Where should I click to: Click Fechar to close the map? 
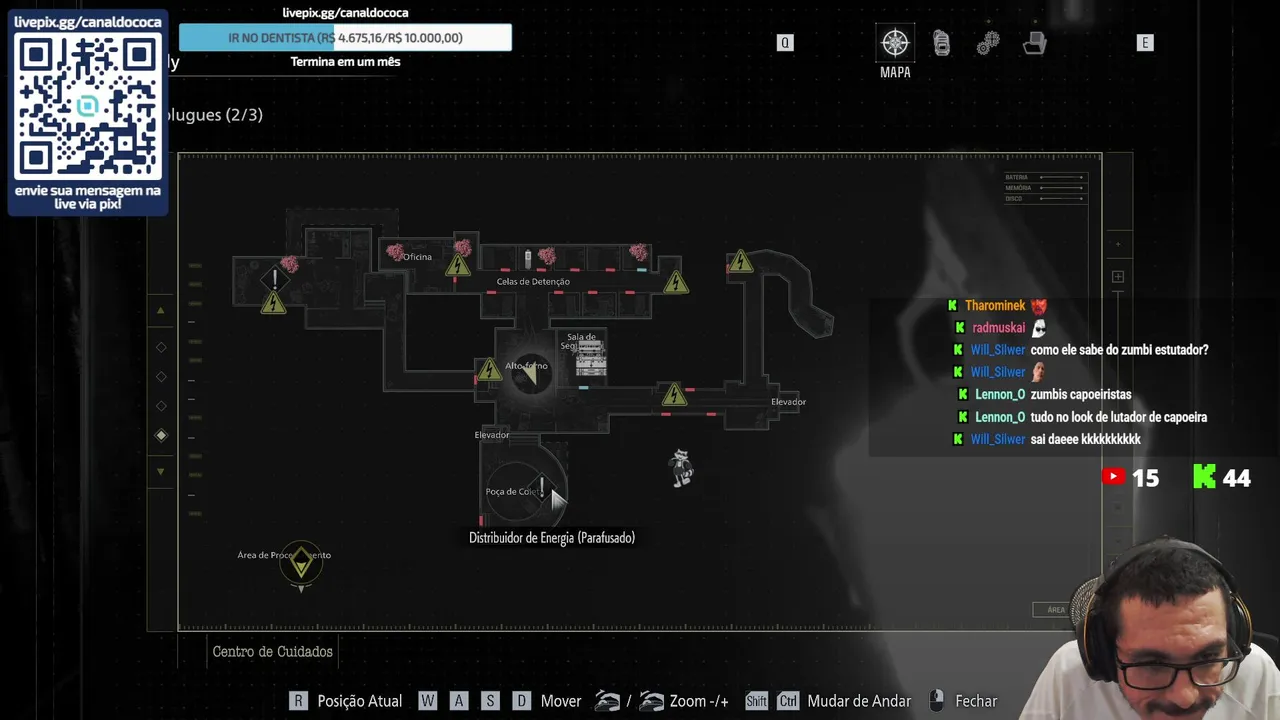pyautogui.click(x=976, y=701)
